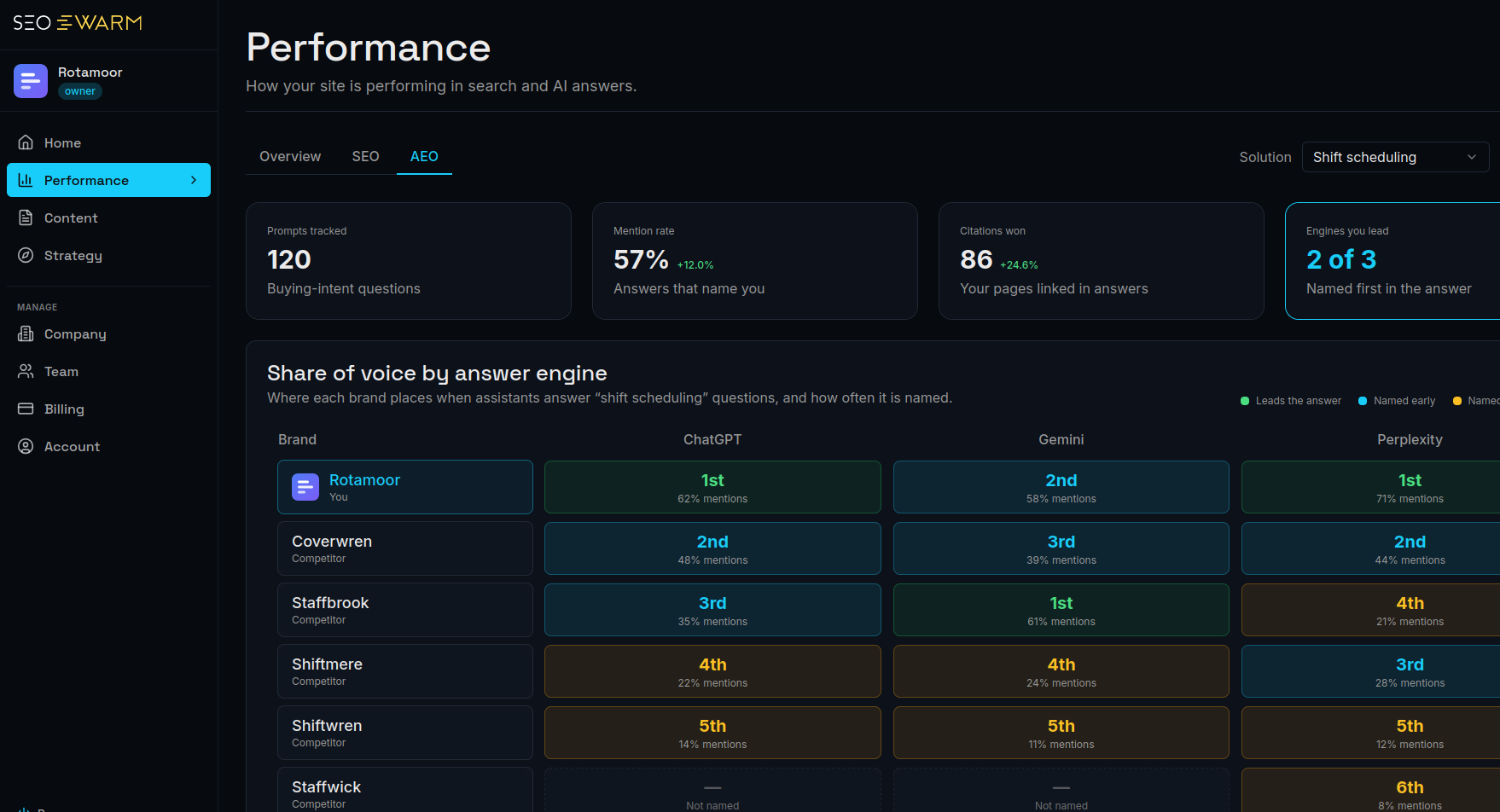
Task: Click the Account user icon
Action: tap(26, 446)
